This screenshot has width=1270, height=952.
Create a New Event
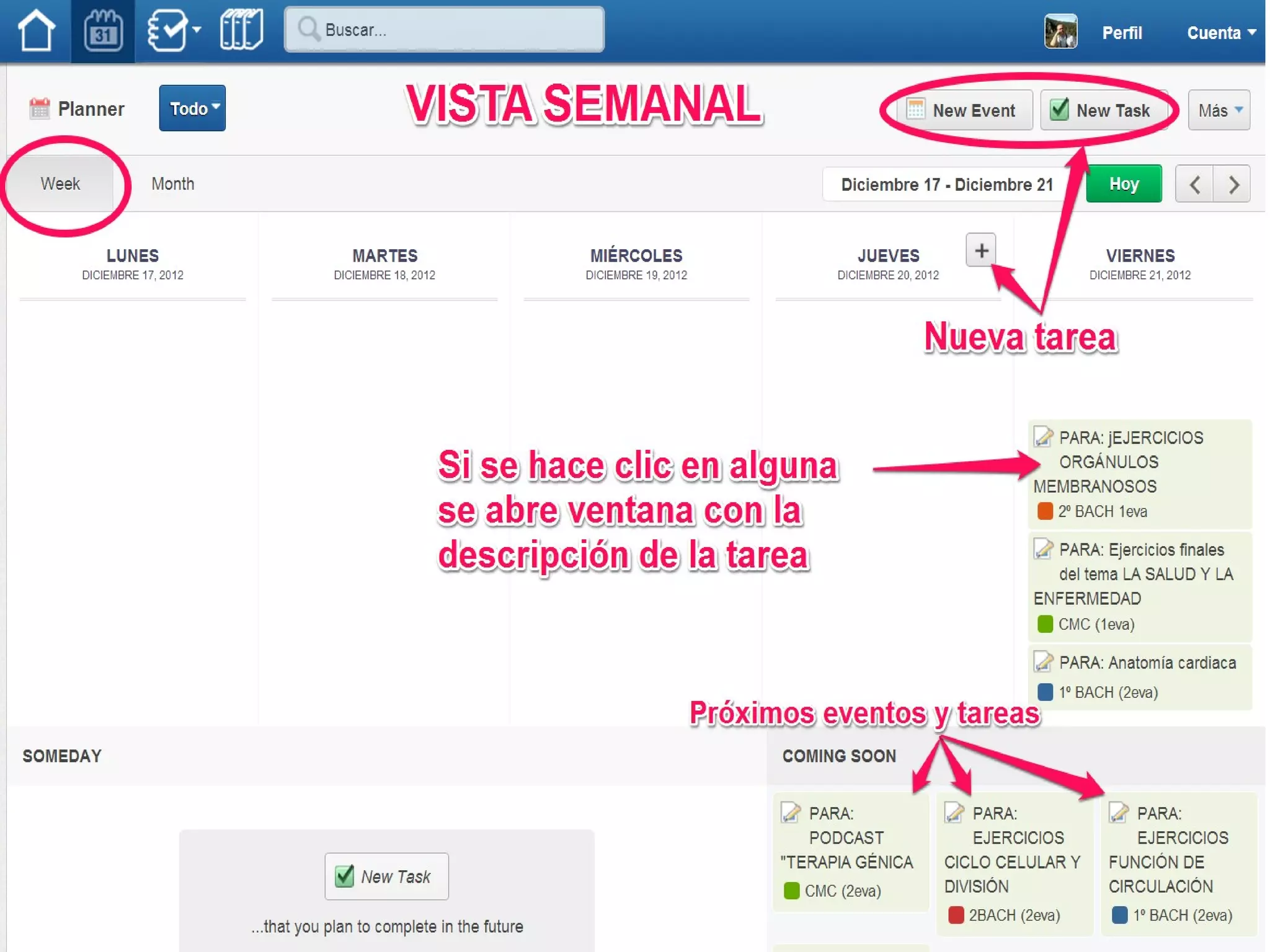pyautogui.click(x=964, y=110)
